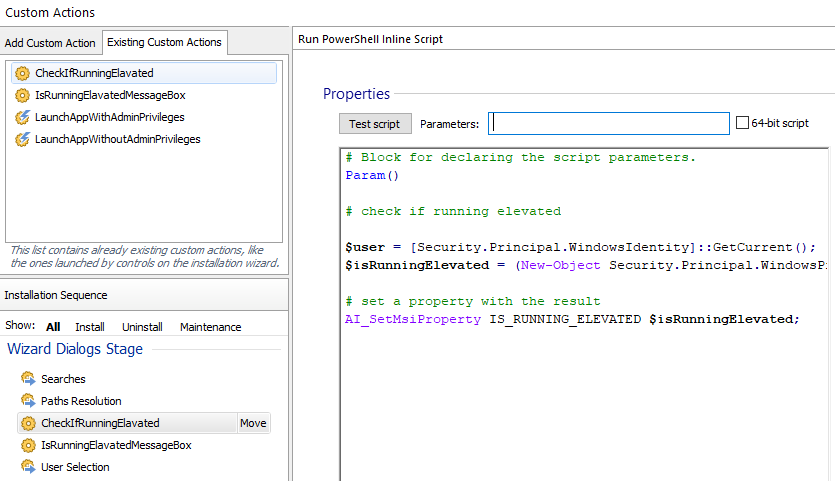Show All installation sequence actions

(53, 327)
